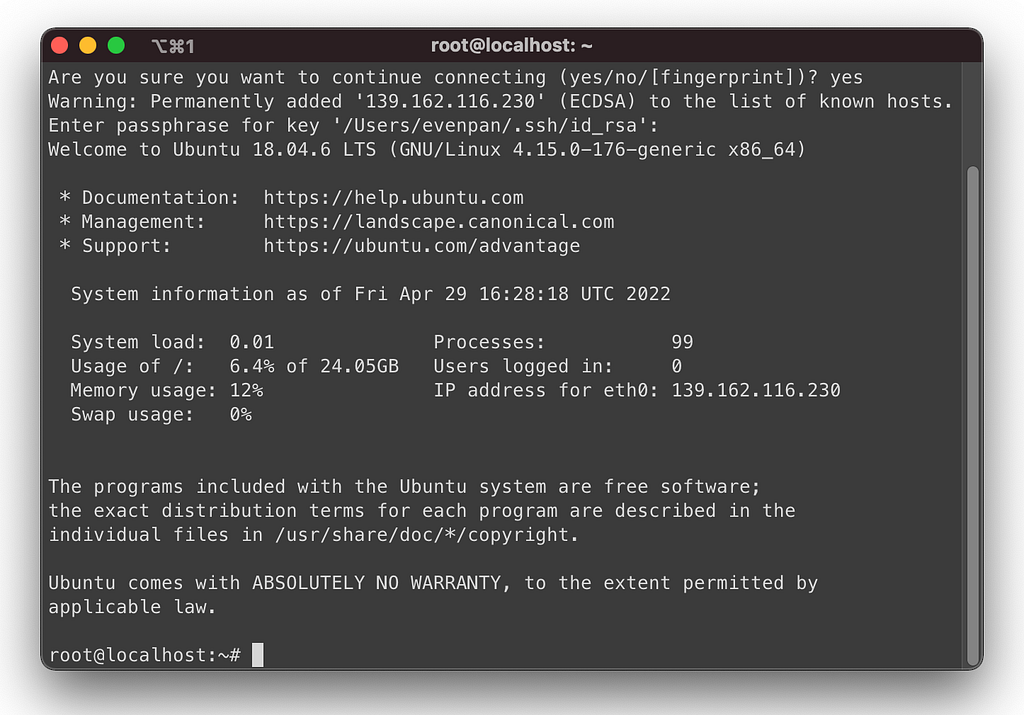1024x715 pixels.
Task: Click the ⌥⌘1 window shortcut indicator
Action: [173, 46]
